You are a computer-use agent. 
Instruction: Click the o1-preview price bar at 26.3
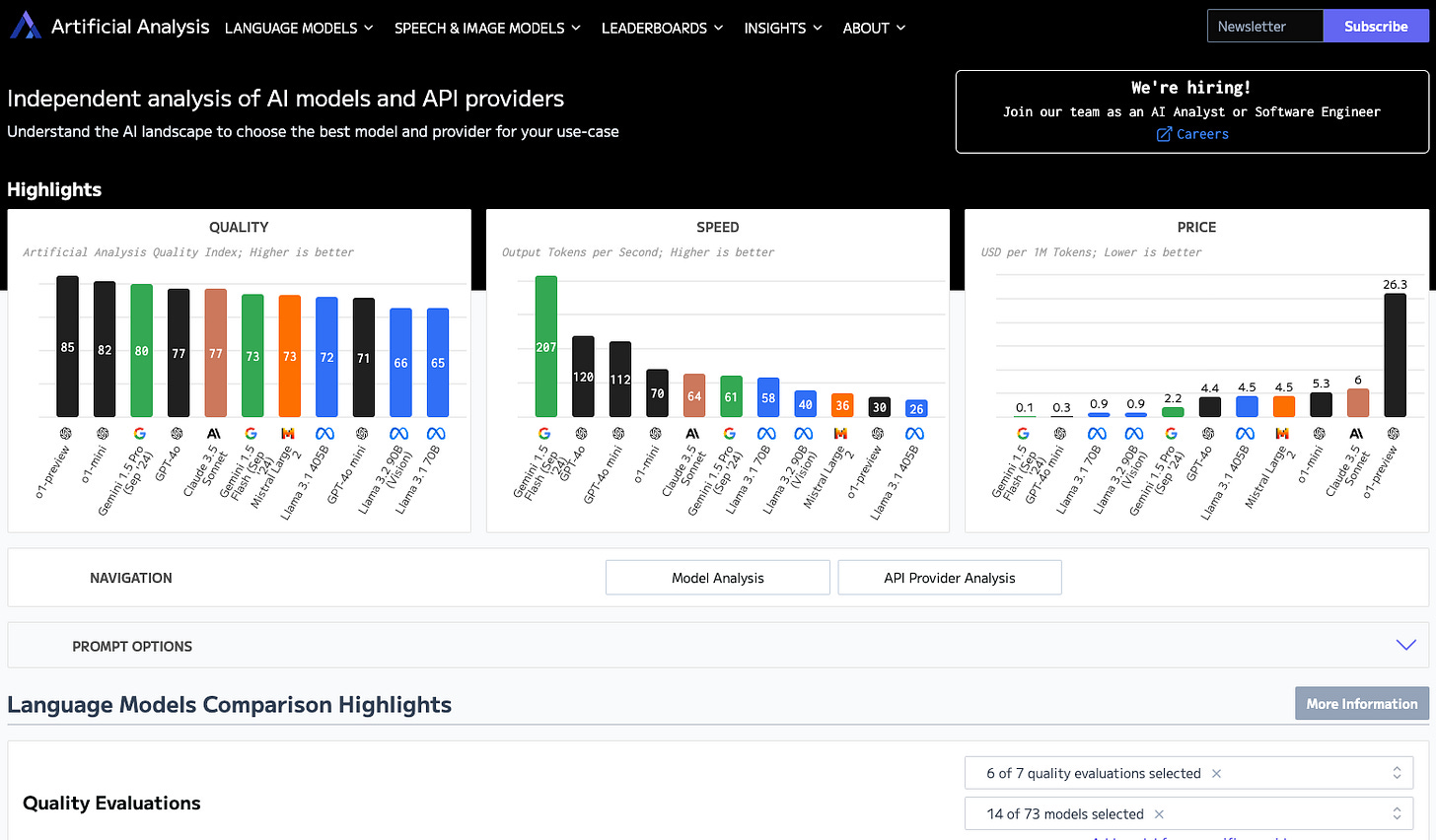point(1395,355)
